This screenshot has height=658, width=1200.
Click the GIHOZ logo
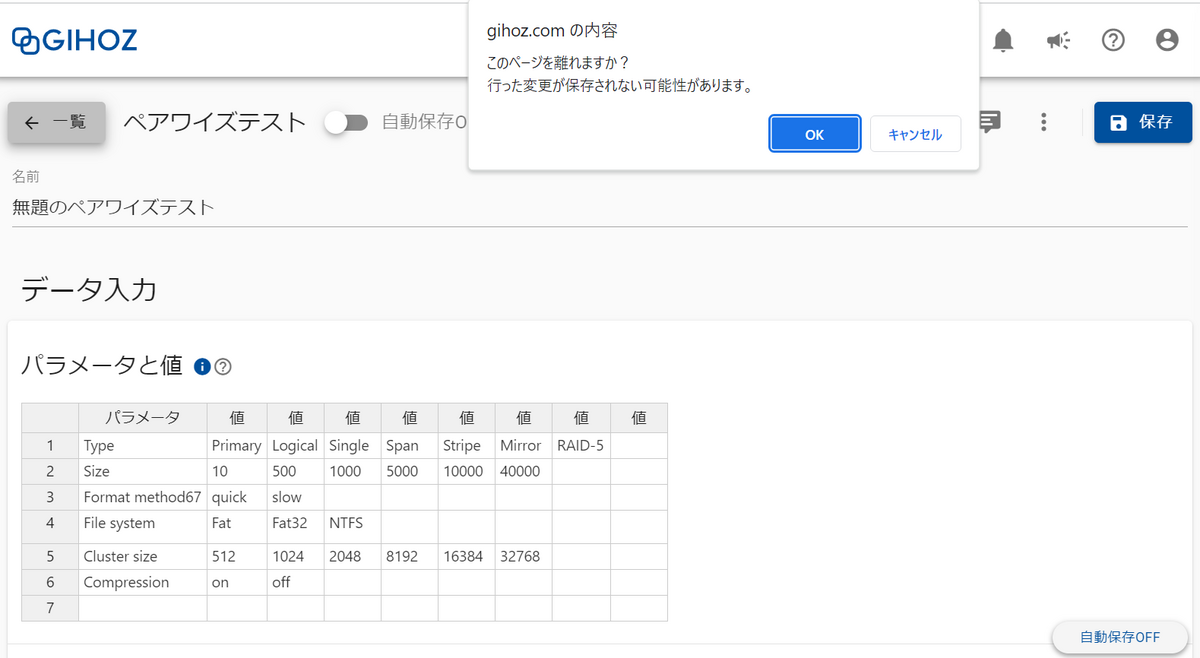tap(74, 40)
